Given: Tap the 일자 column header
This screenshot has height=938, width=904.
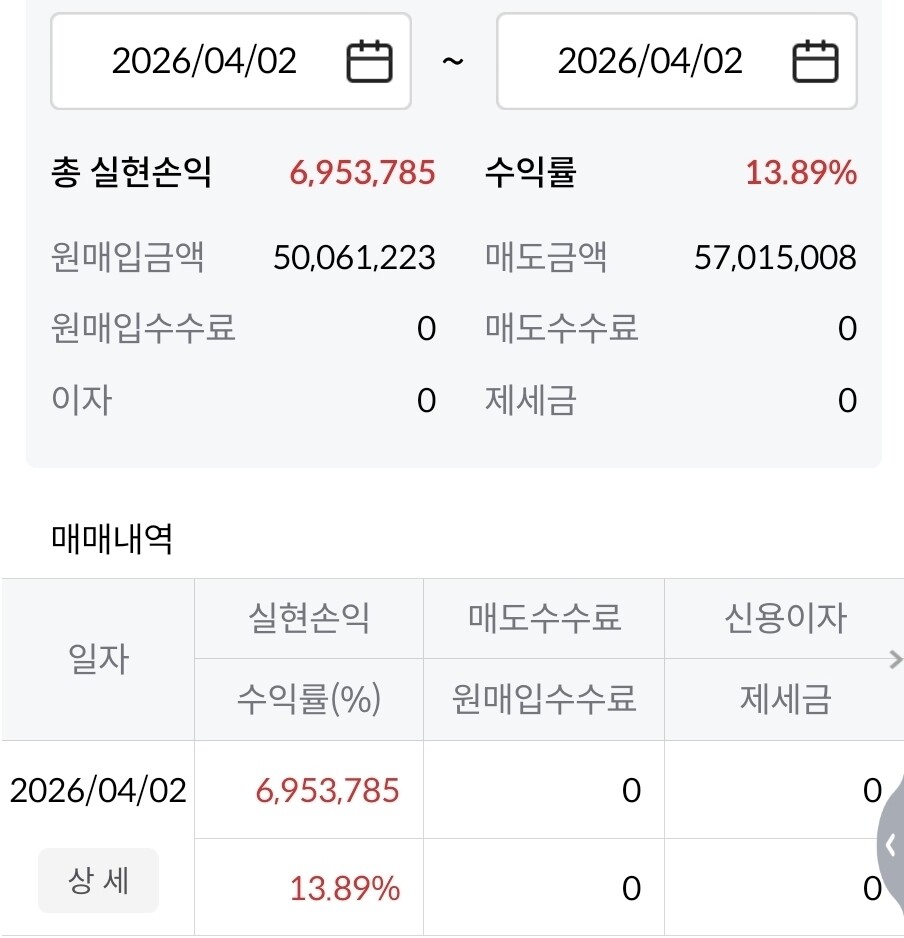Looking at the screenshot, I should pos(98,659).
